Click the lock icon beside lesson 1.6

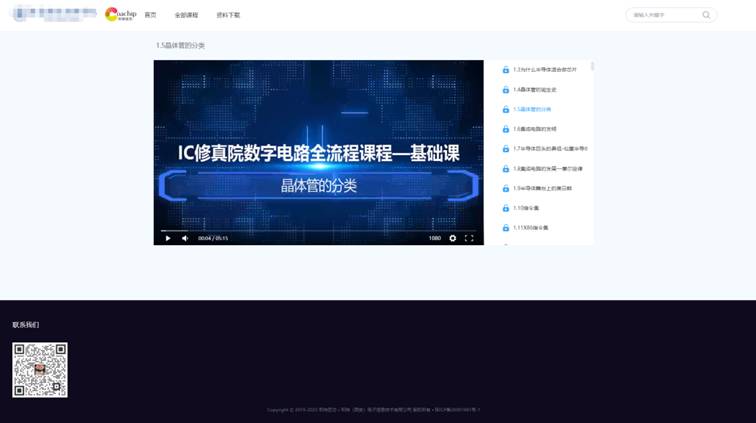pyautogui.click(x=505, y=129)
